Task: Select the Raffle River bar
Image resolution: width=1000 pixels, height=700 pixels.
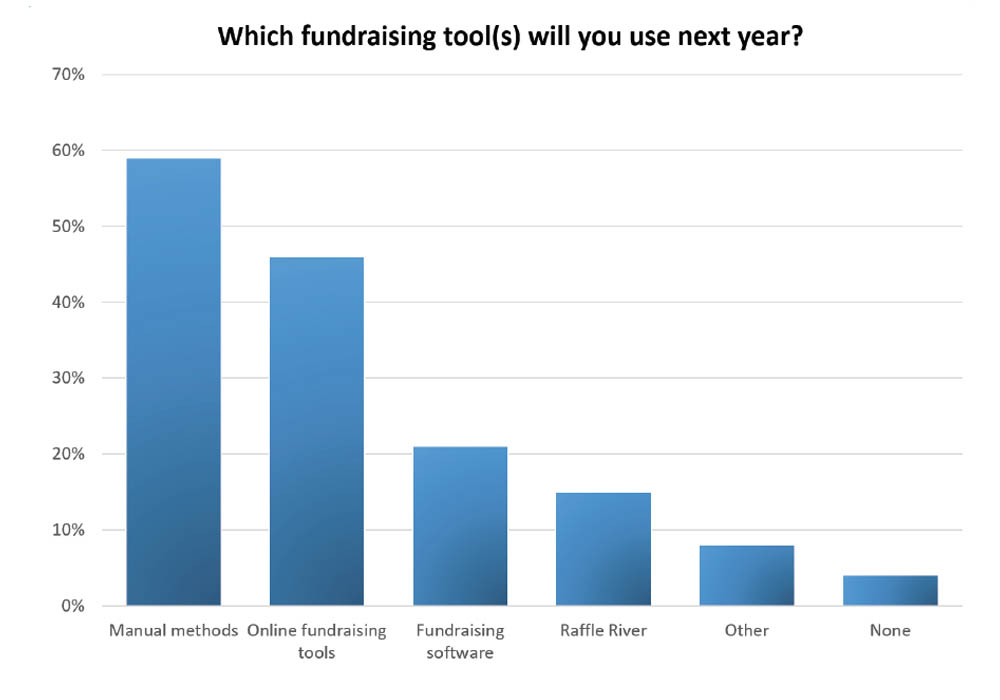Action: [603, 549]
